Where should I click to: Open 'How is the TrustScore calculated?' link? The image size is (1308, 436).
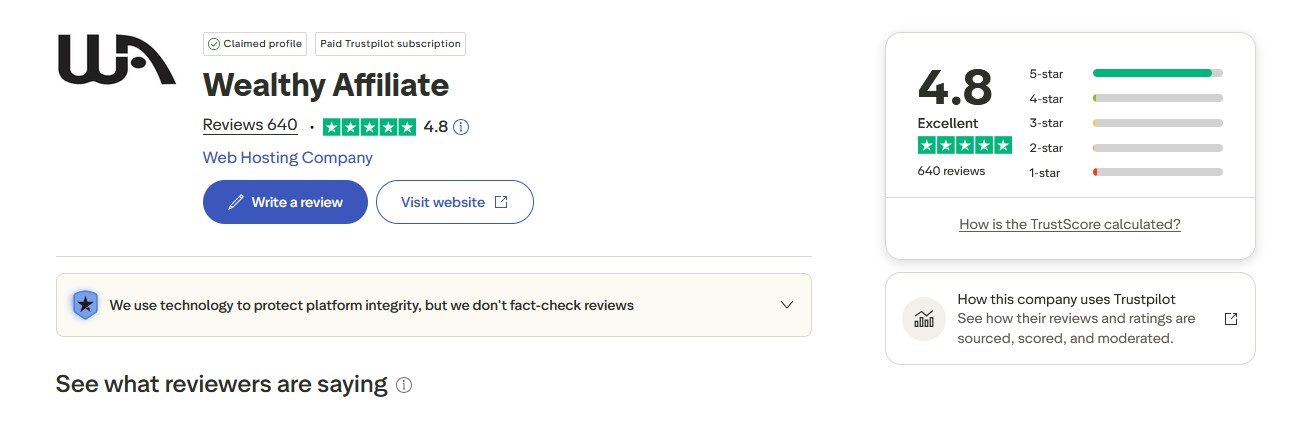point(1069,224)
